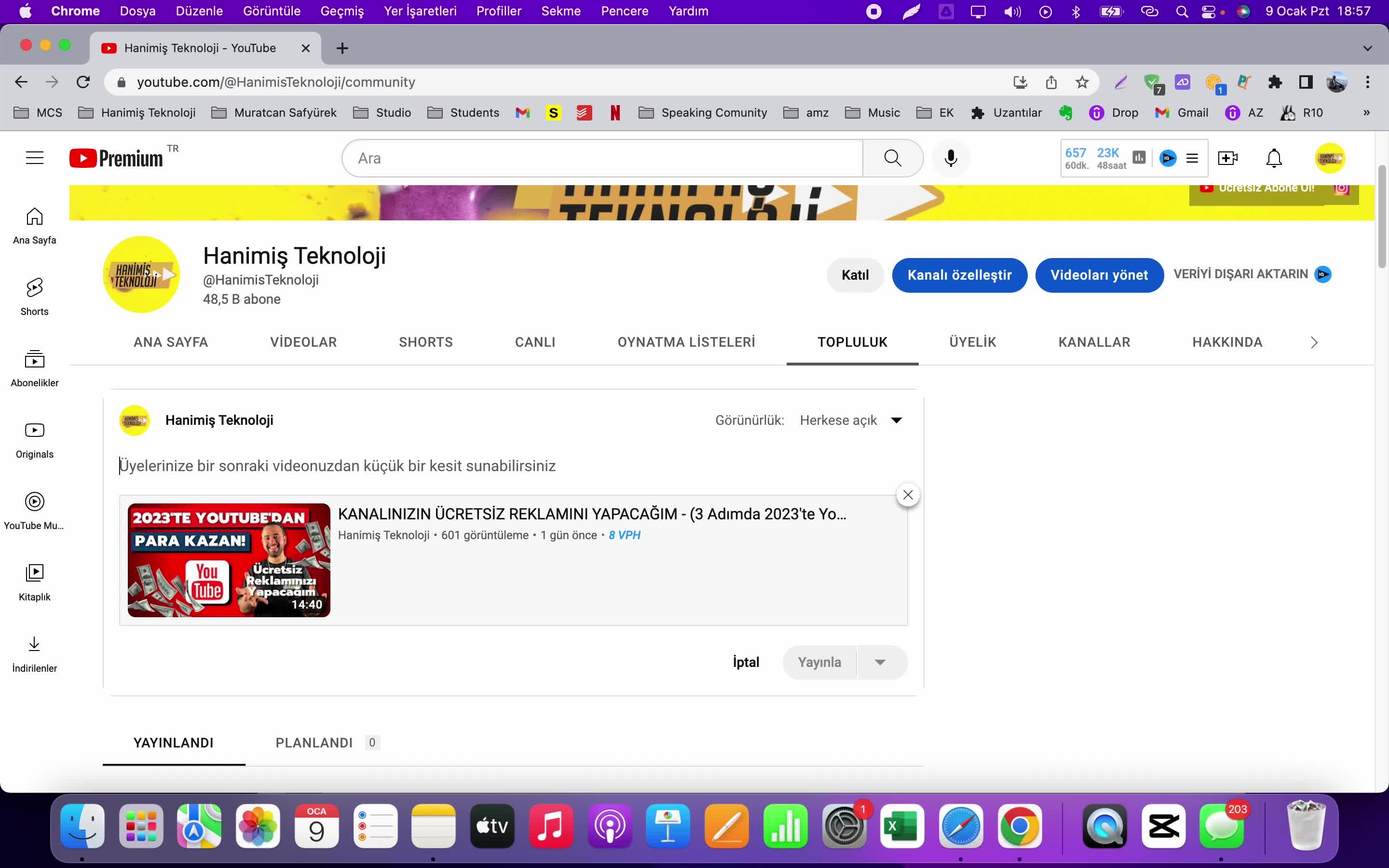This screenshot has width=1389, height=868.
Task: Toggle Chrome side panel icon
Action: [1306, 82]
